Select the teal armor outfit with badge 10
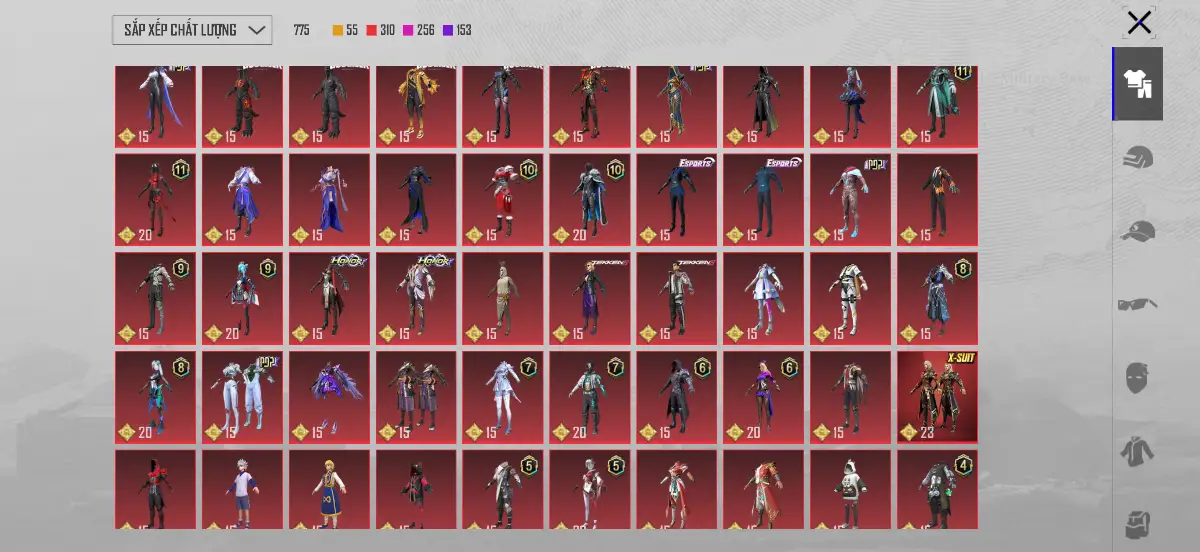 click(x=589, y=199)
